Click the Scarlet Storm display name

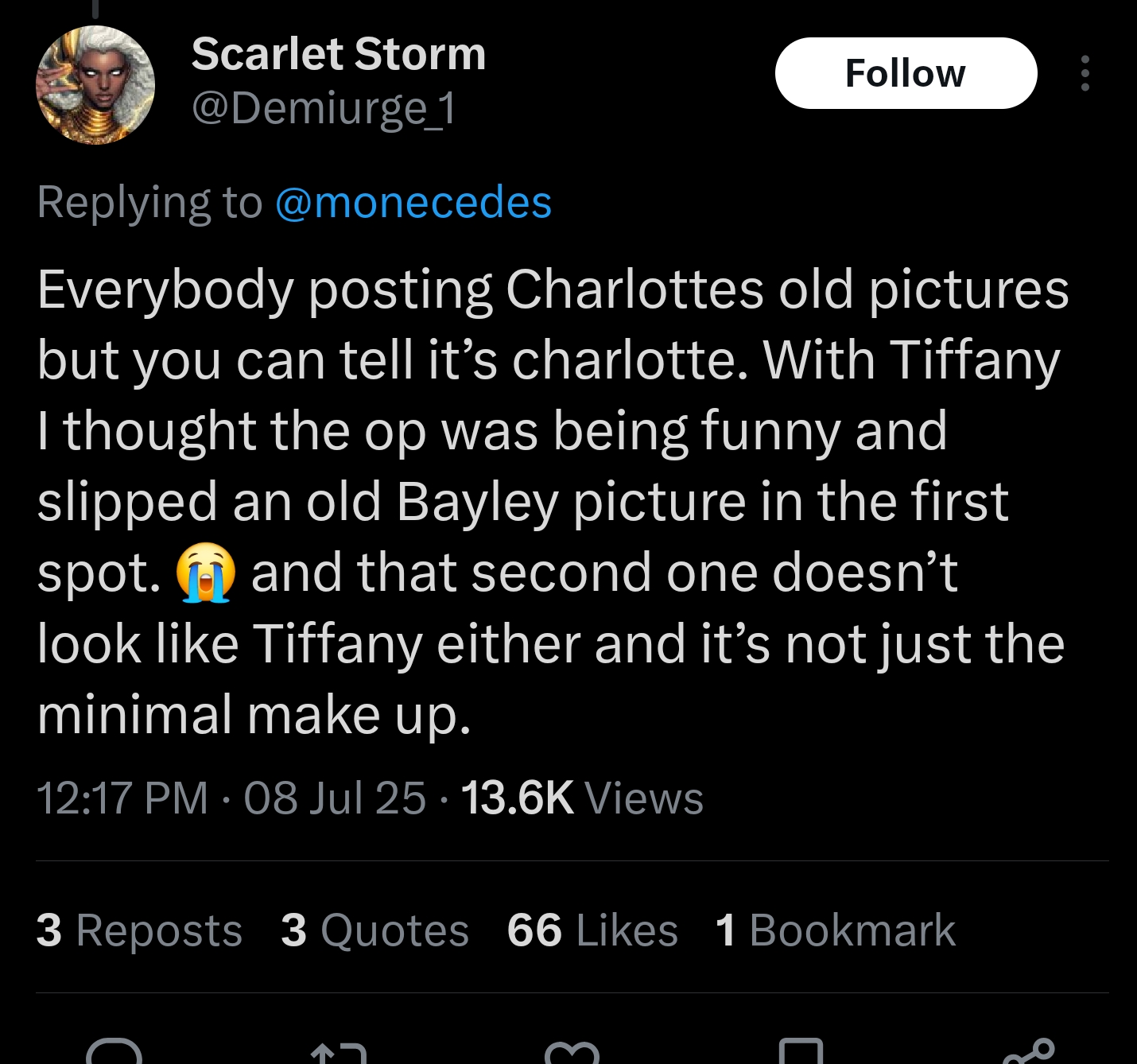[x=338, y=54]
